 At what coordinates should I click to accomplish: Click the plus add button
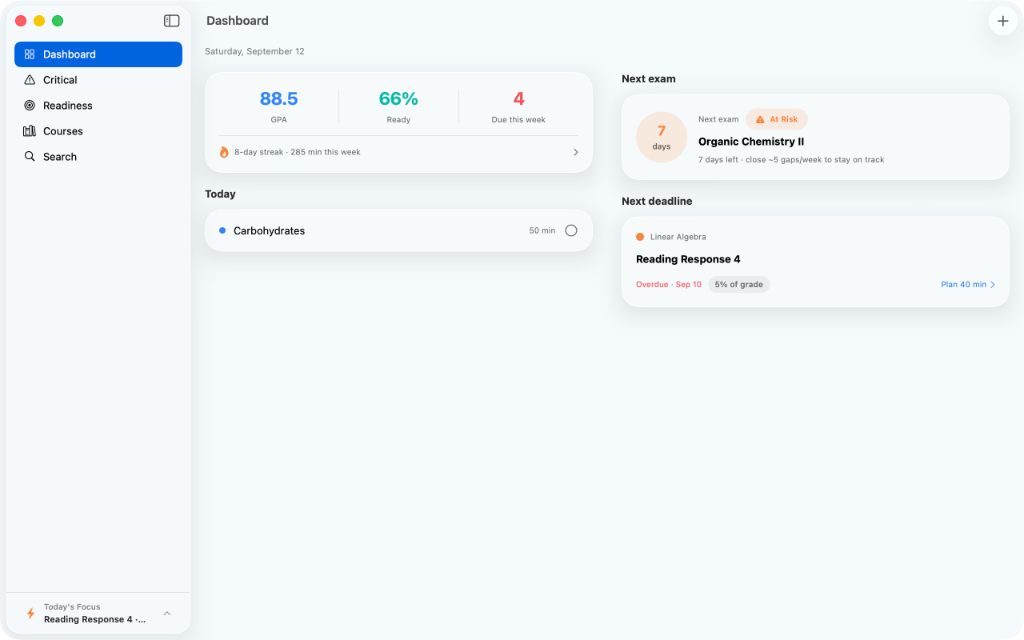pyautogui.click(x=1002, y=21)
